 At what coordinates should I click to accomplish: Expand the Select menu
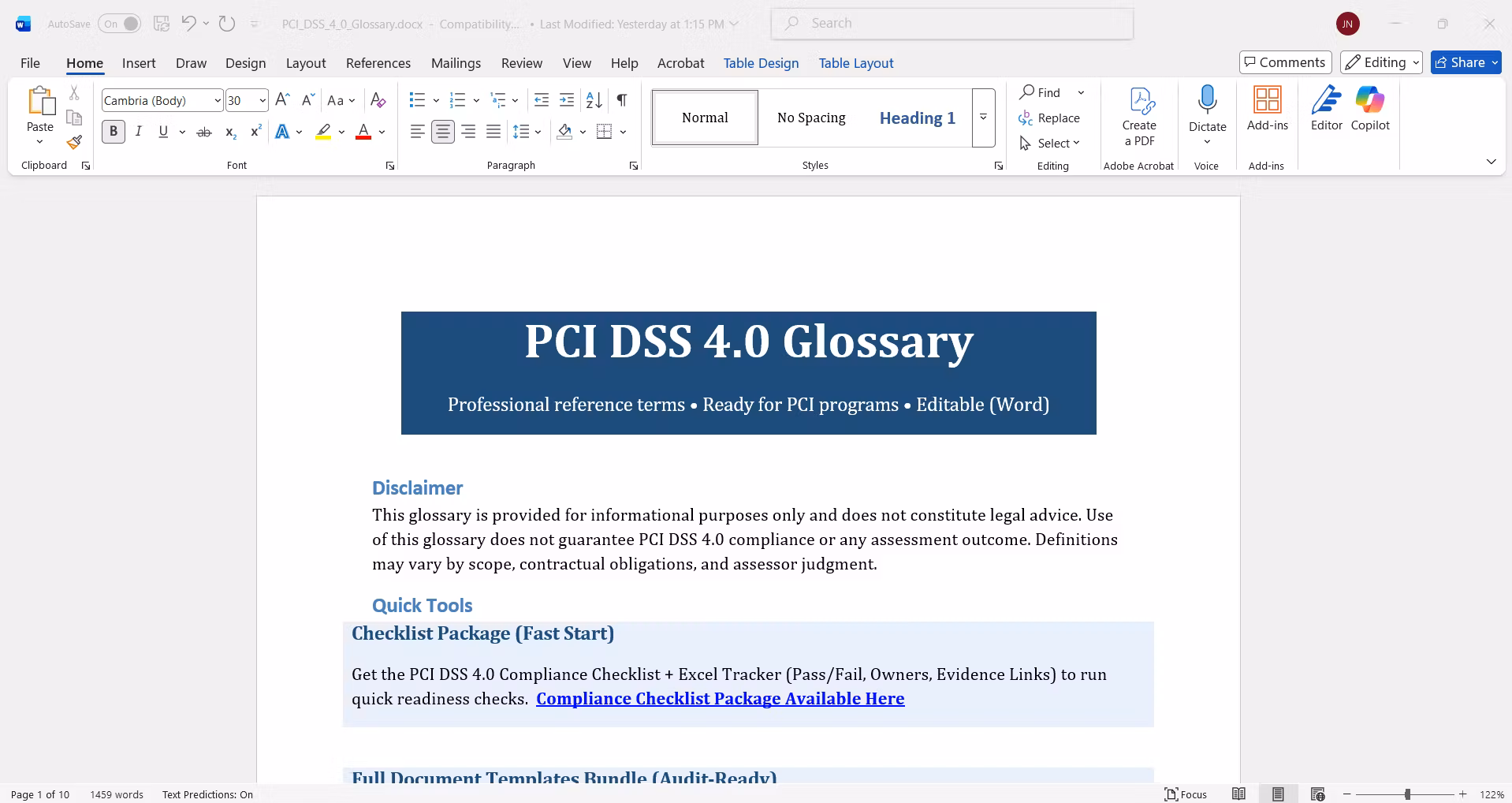point(1049,143)
